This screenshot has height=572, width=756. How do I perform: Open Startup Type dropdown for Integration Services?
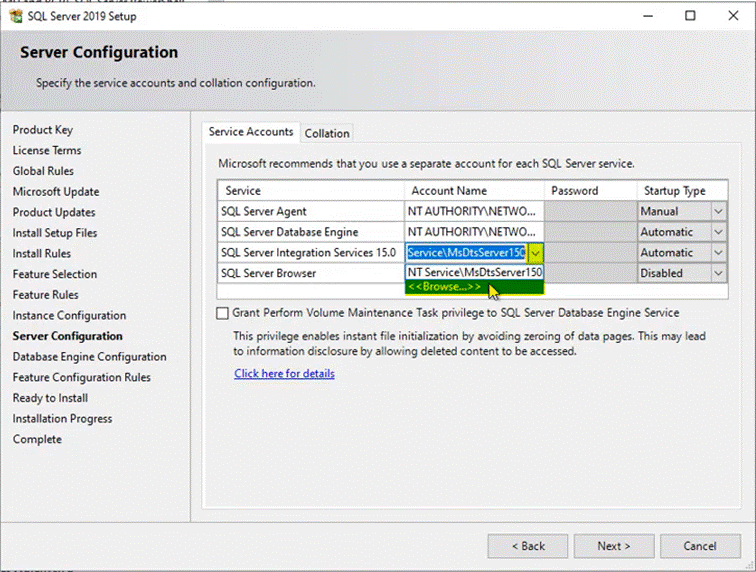718,253
